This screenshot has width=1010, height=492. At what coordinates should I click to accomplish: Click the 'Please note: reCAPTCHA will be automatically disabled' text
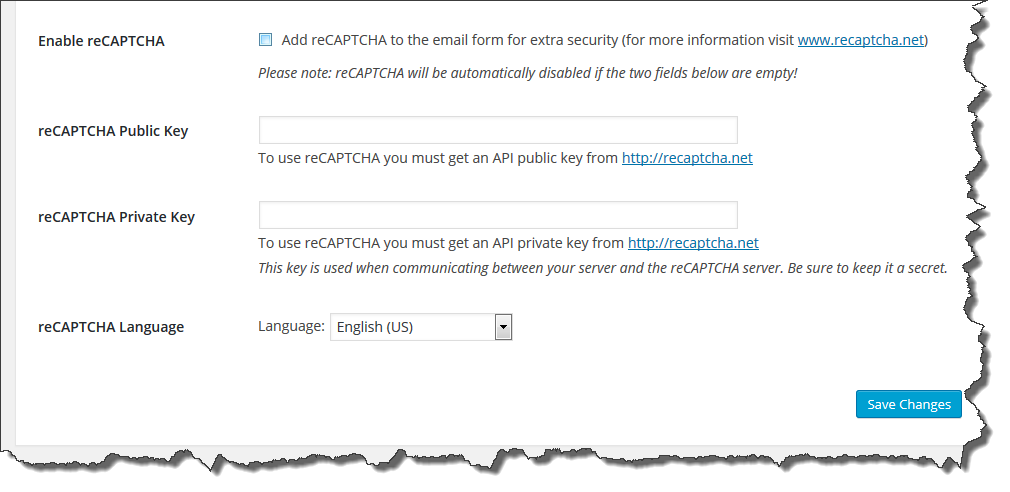pos(528,73)
